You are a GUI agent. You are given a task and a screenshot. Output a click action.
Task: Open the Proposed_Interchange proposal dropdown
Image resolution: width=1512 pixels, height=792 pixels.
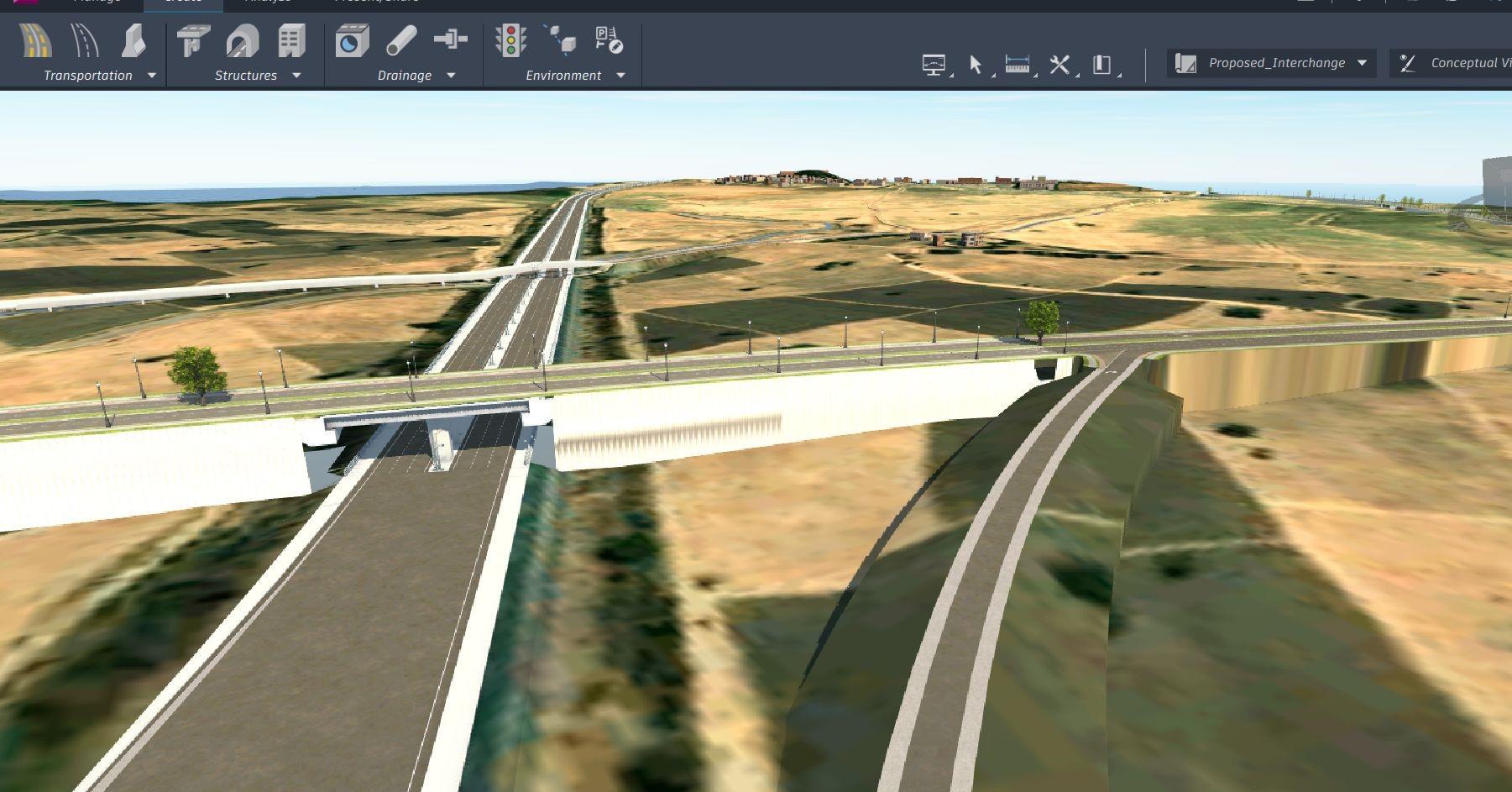(1271, 63)
